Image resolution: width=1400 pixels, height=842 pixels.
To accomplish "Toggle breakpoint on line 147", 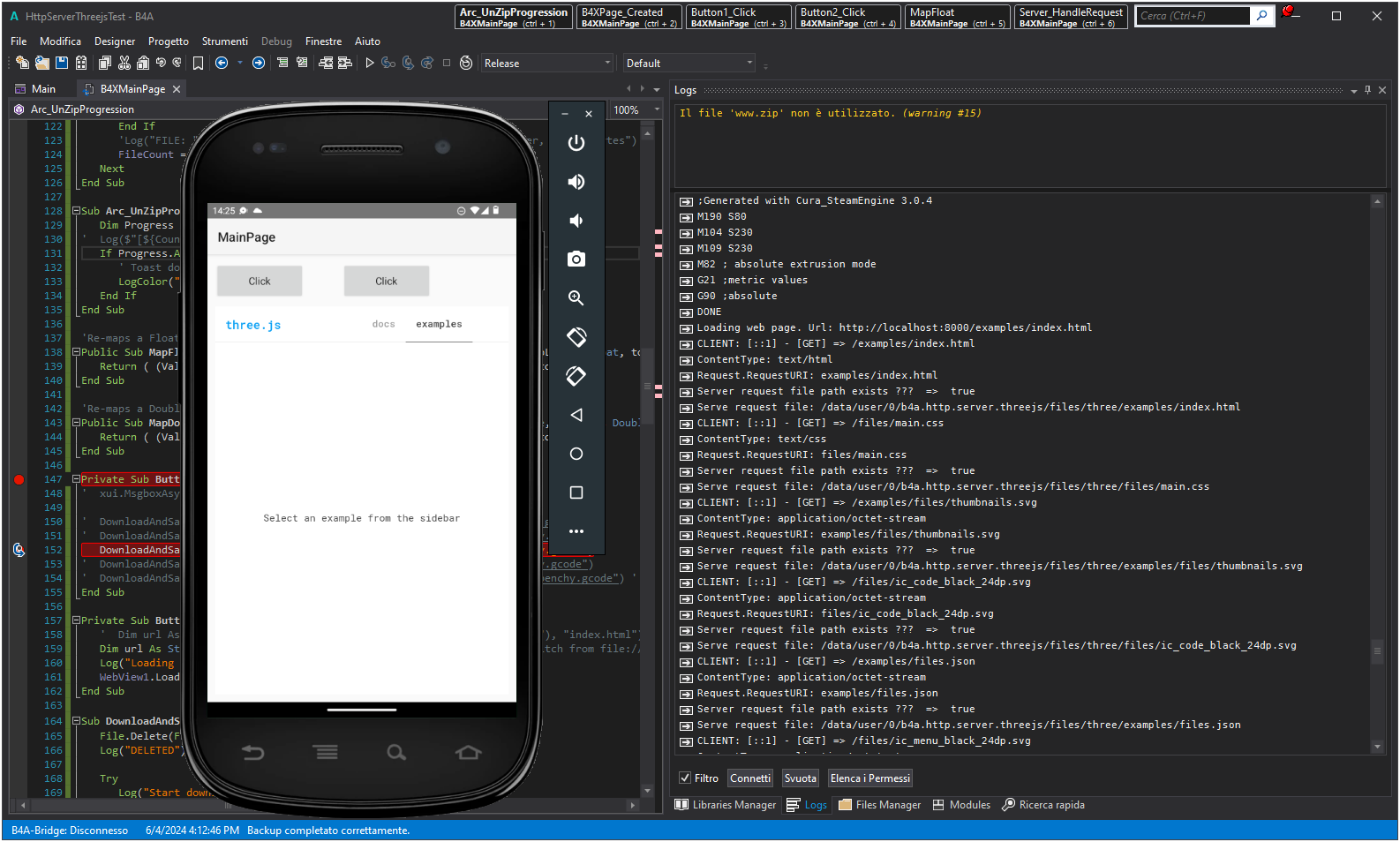I will click(x=19, y=479).
